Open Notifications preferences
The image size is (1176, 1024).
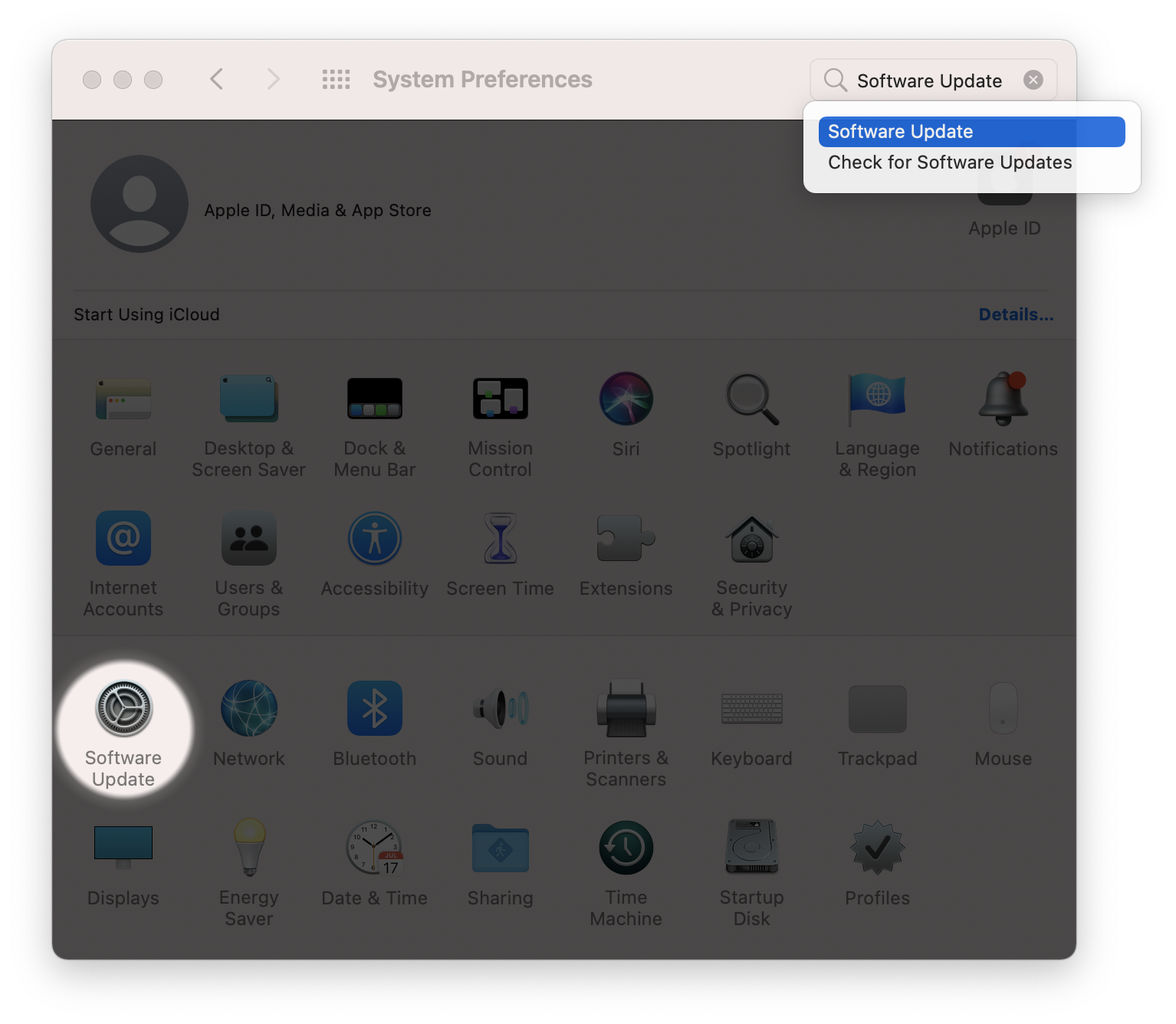pyautogui.click(x=1003, y=416)
